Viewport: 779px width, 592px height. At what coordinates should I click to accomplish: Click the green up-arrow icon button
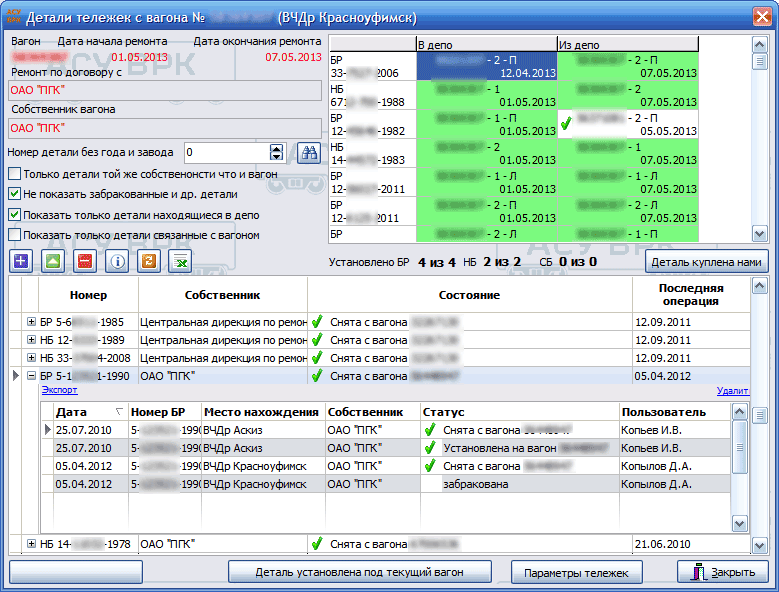[53, 261]
